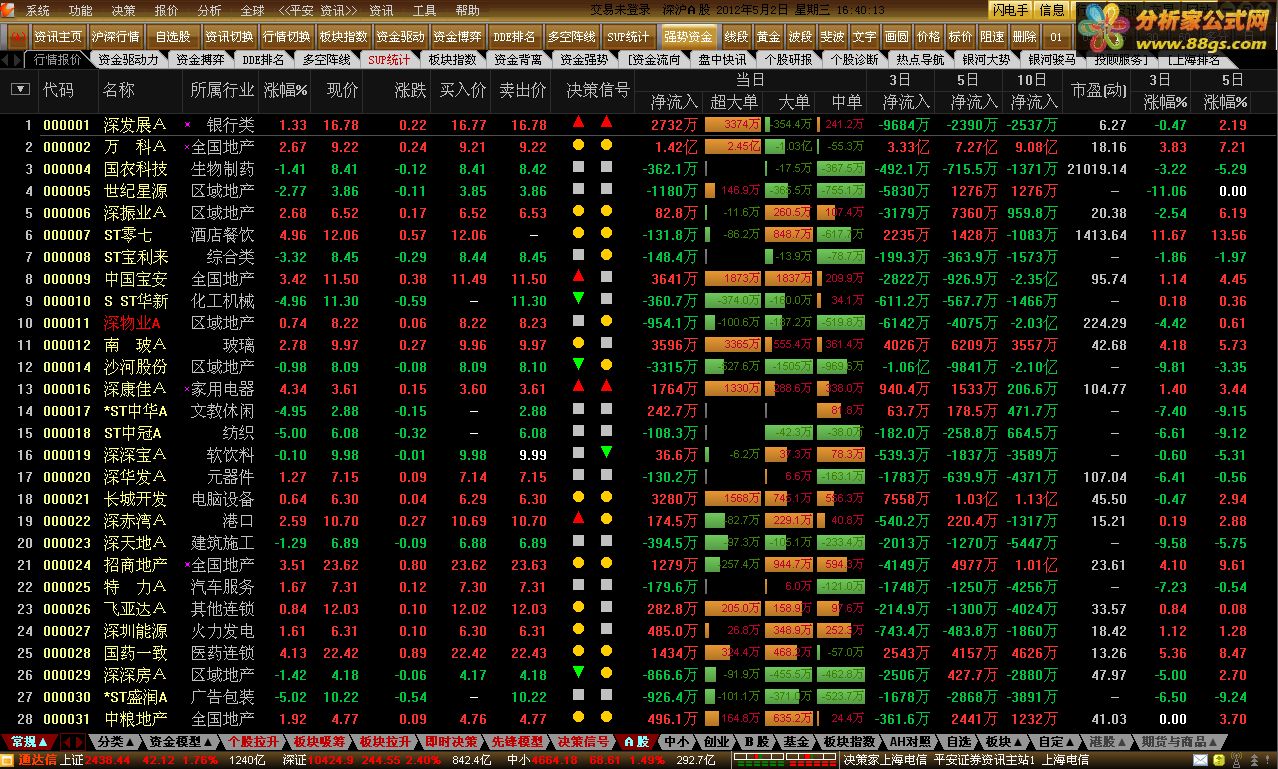Expand the 板块 bottom tab menu
This screenshot has width=1278, height=769.
tap(1003, 742)
